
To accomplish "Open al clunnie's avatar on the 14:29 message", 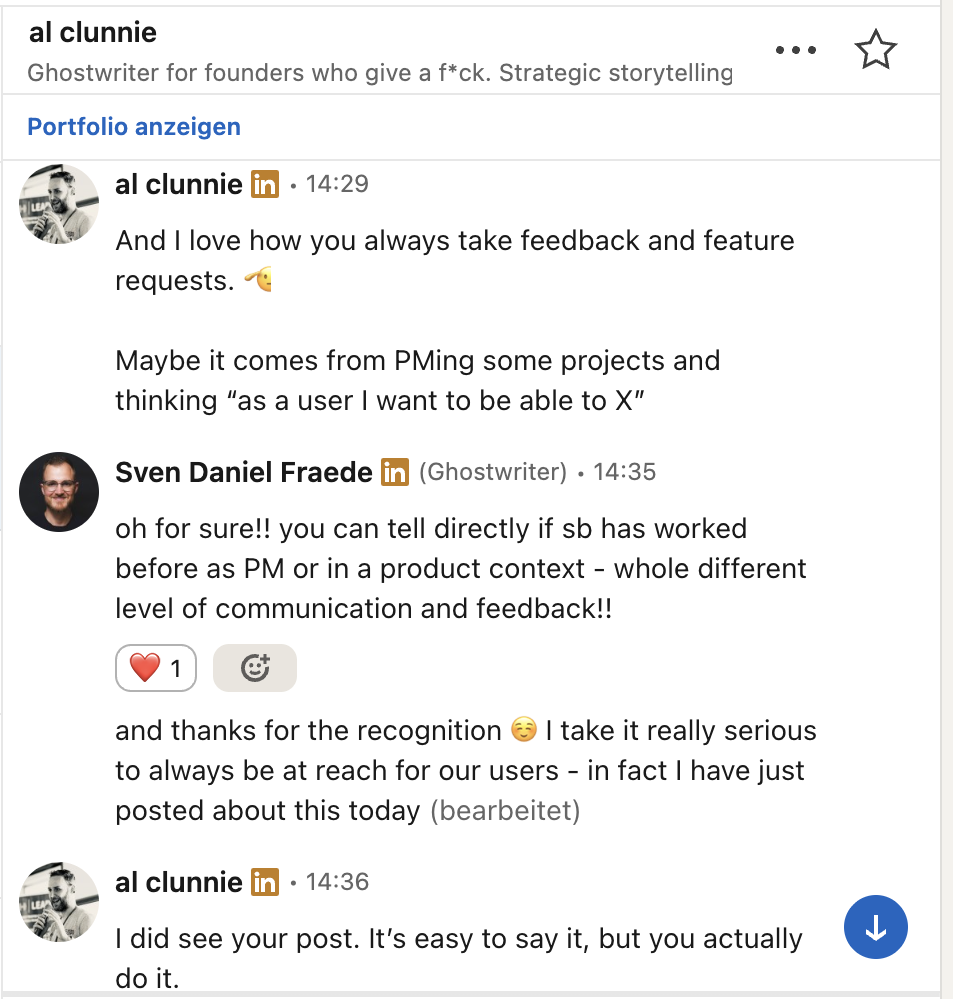I will coord(59,204).
